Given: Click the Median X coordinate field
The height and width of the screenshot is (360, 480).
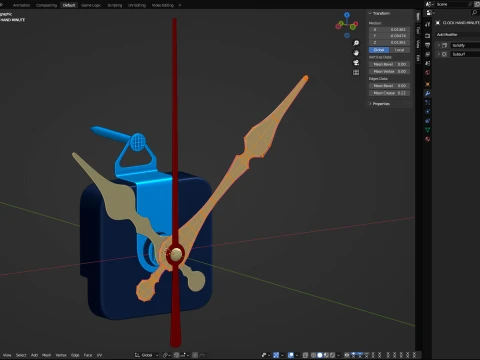Looking at the screenshot, I should 389,30.
